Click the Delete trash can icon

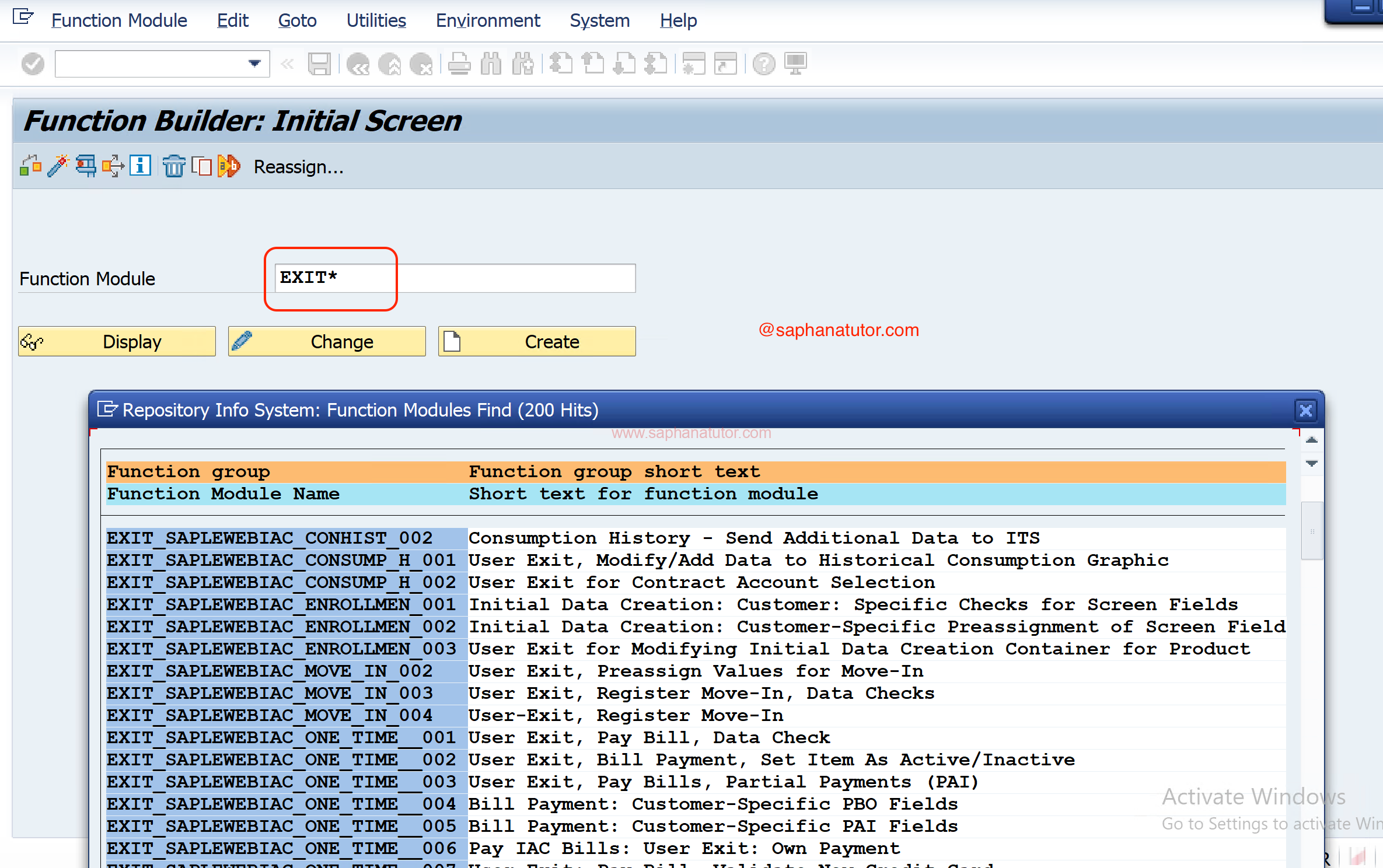click(x=173, y=166)
